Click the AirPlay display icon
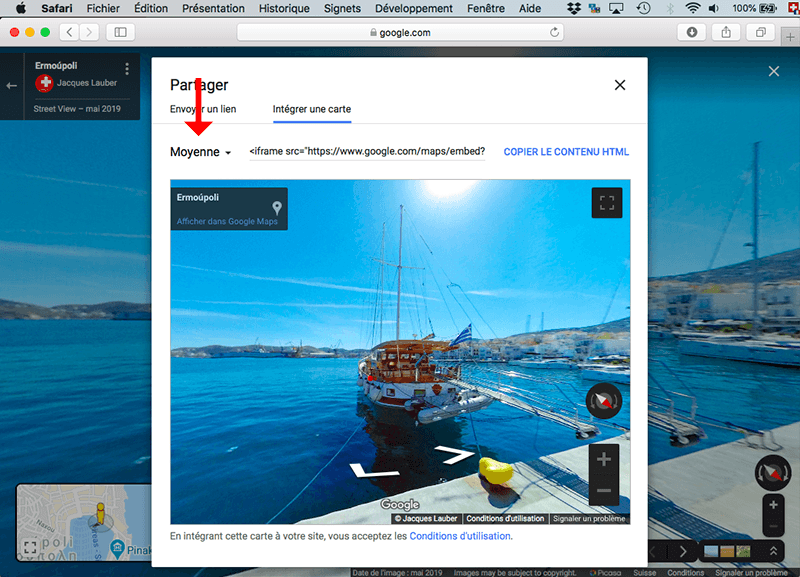800x577 pixels. 616,8
